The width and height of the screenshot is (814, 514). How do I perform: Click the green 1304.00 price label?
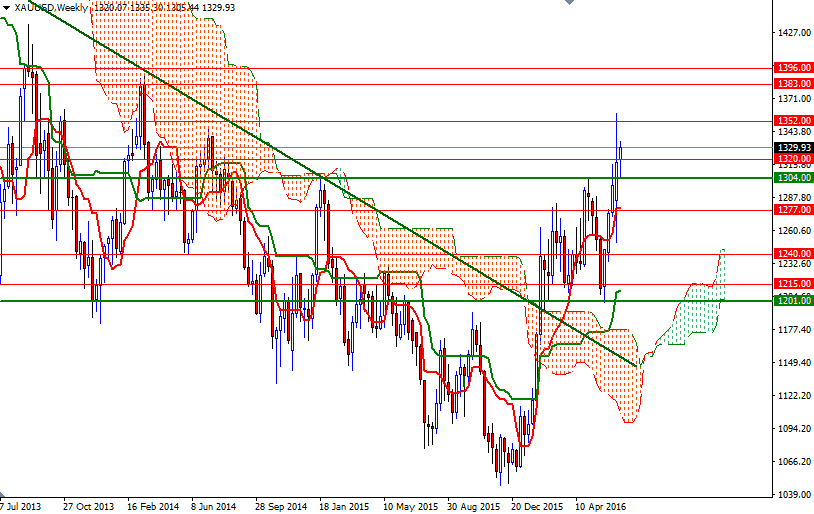coord(792,177)
